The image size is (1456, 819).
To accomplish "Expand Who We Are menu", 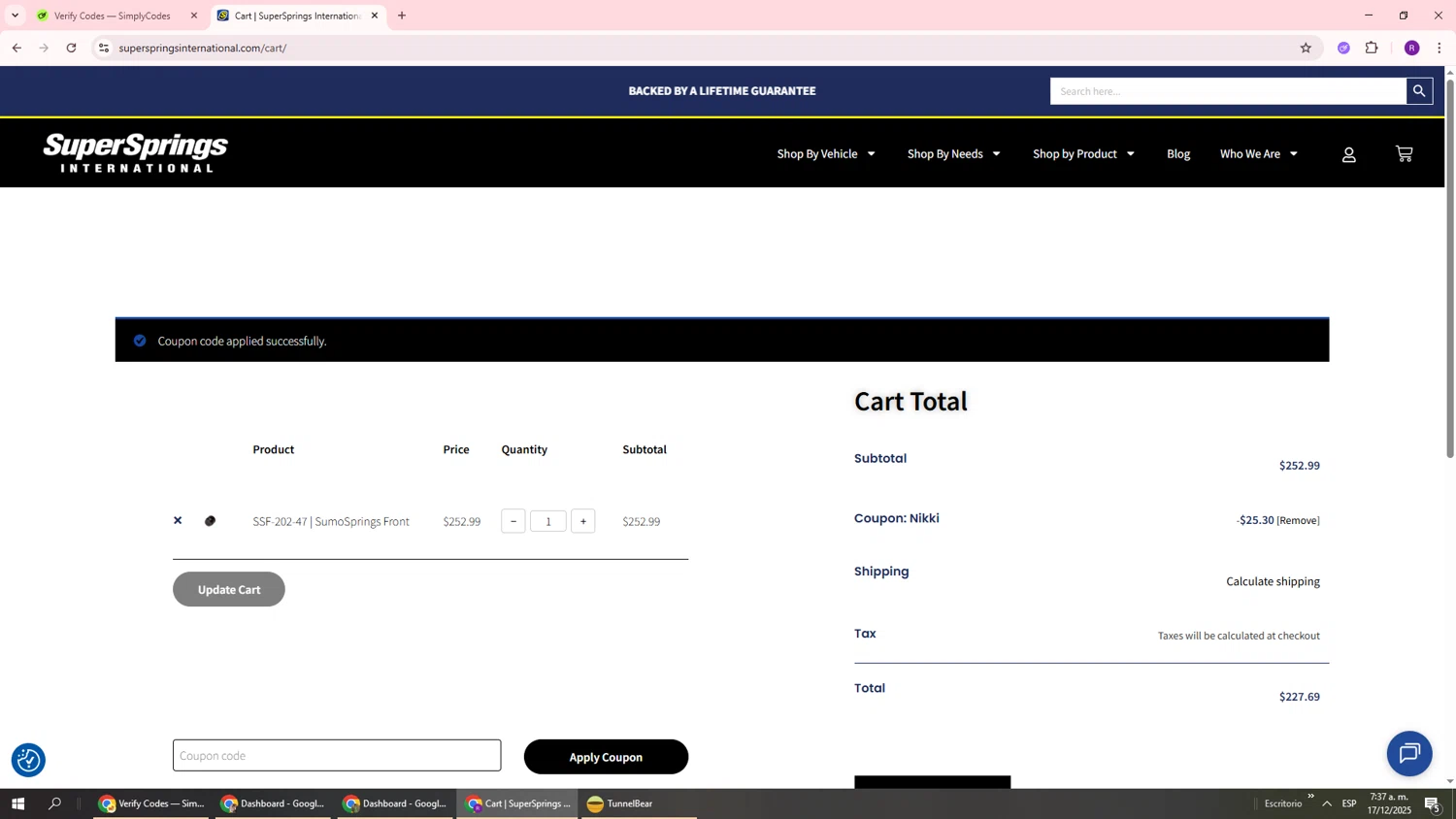I will pos(1259,154).
